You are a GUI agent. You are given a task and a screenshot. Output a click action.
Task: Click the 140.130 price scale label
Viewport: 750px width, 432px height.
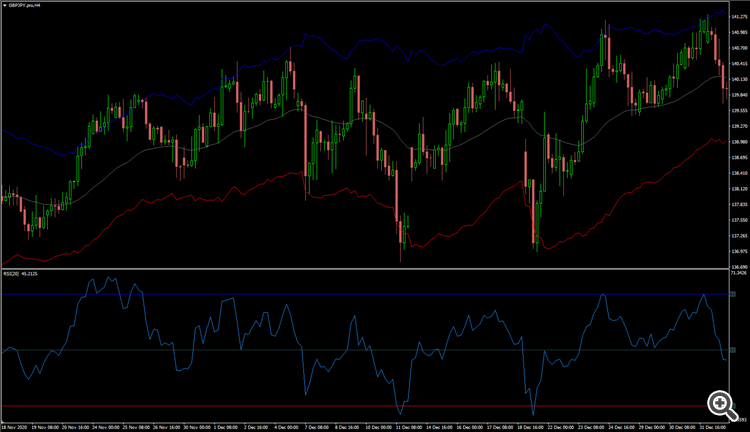point(739,79)
